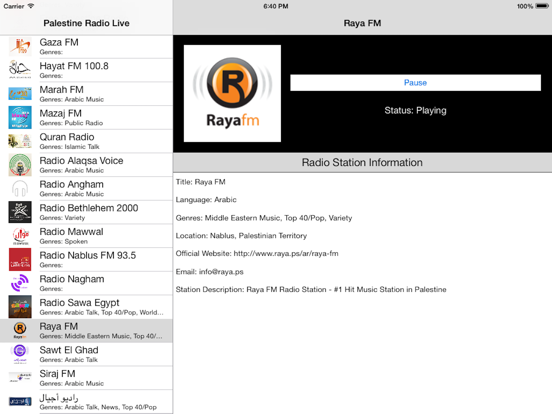Viewport: 552px width, 414px height.
Task: Click the battery indicator in status bar
Action: (x=542, y=6)
